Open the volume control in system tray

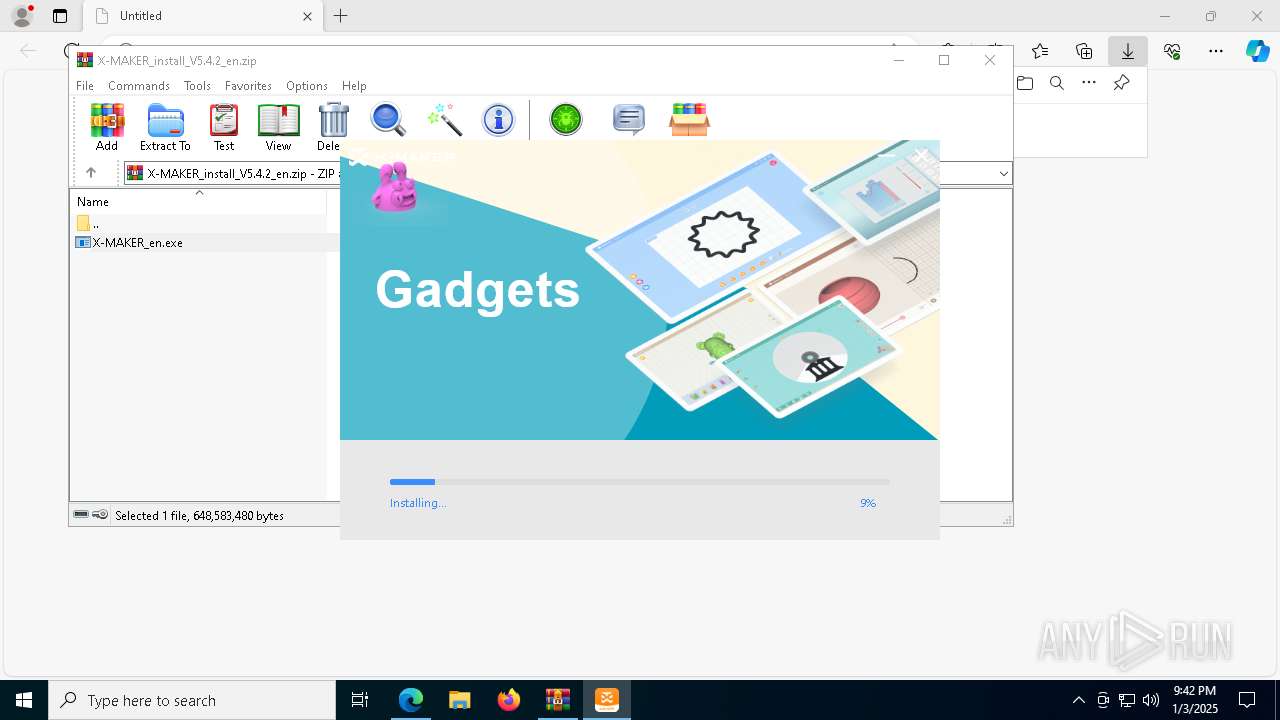pyautogui.click(x=1151, y=700)
